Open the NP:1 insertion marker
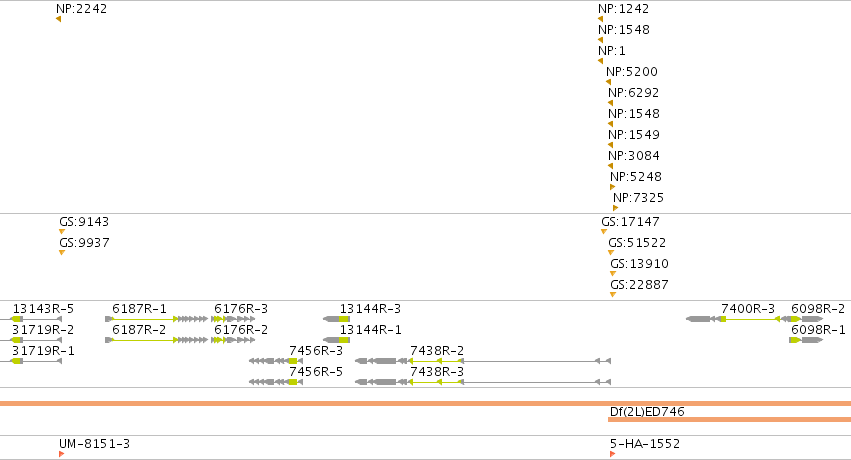Image resolution: width=851 pixels, height=460 pixels. [600, 61]
